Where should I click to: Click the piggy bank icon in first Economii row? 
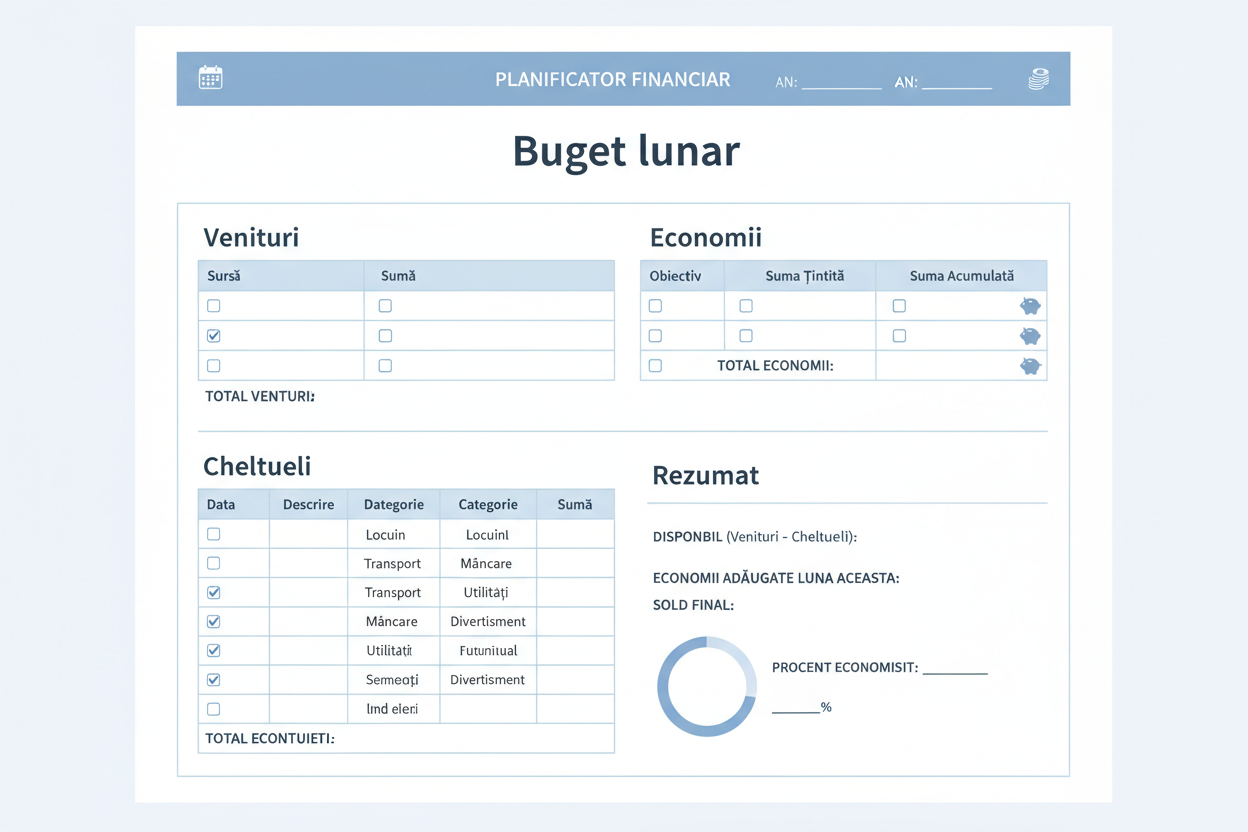[1030, 306]
